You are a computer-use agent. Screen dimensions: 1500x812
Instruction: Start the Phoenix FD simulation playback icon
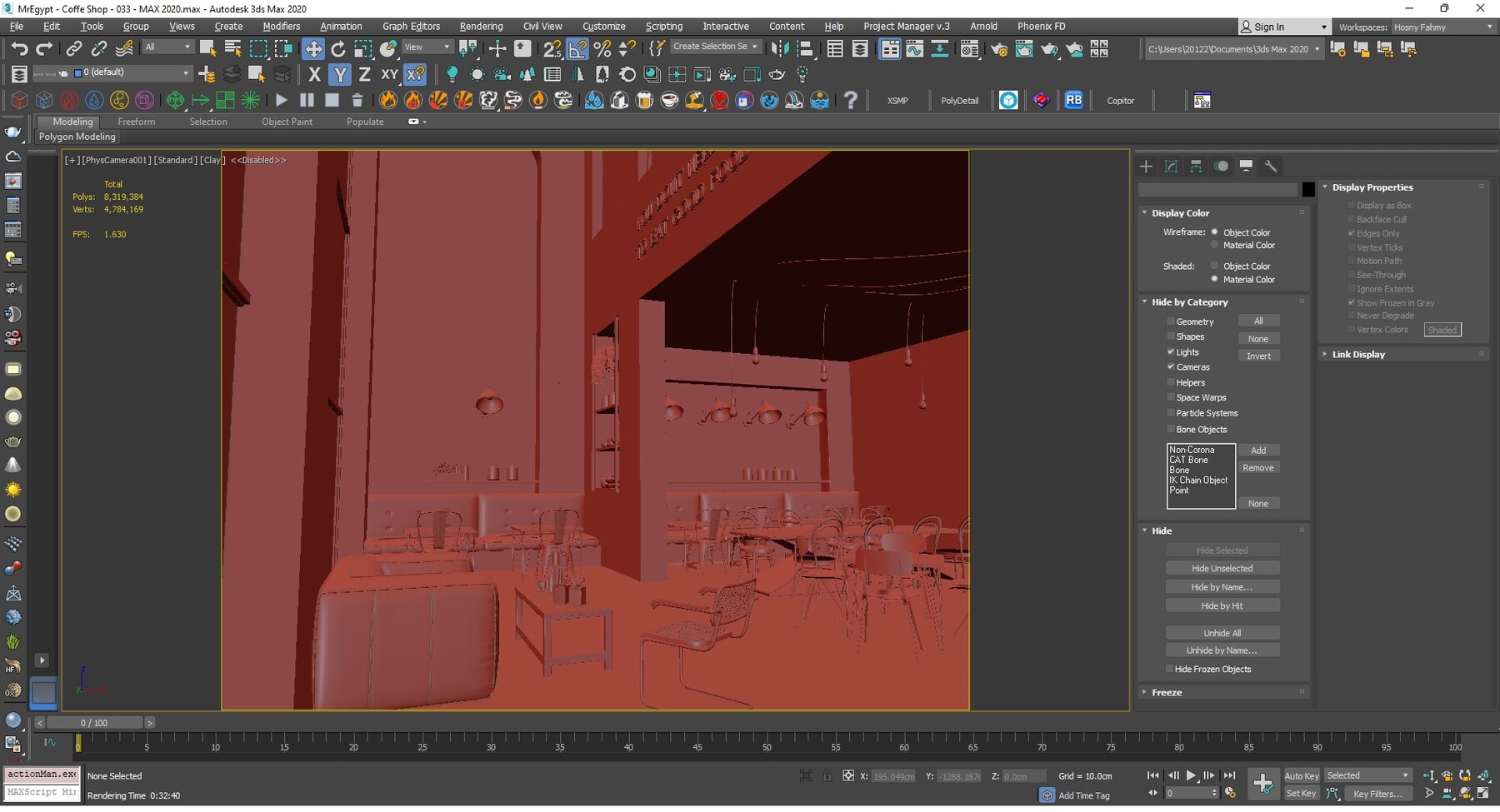point(281,100)
